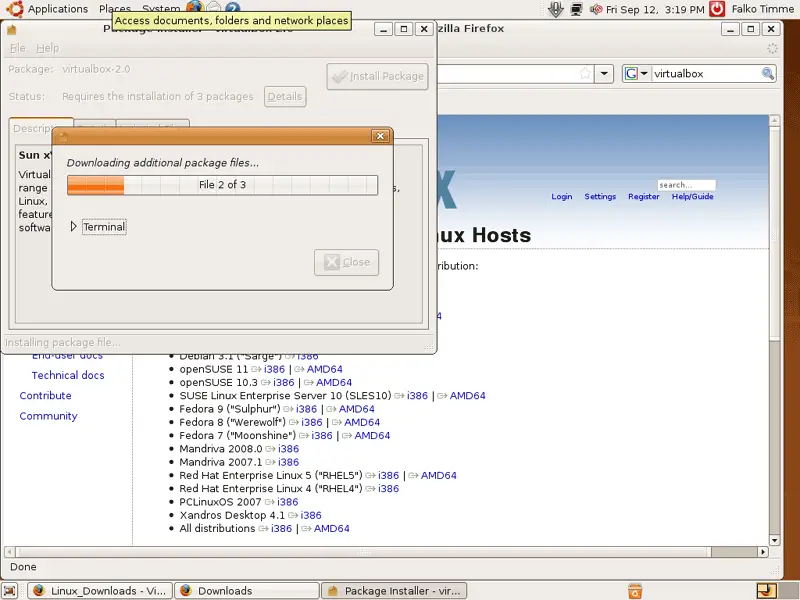Screen dimensions: 800x600
Task: Download RHEL4 i386 package
Action: [x=388, y=488]
